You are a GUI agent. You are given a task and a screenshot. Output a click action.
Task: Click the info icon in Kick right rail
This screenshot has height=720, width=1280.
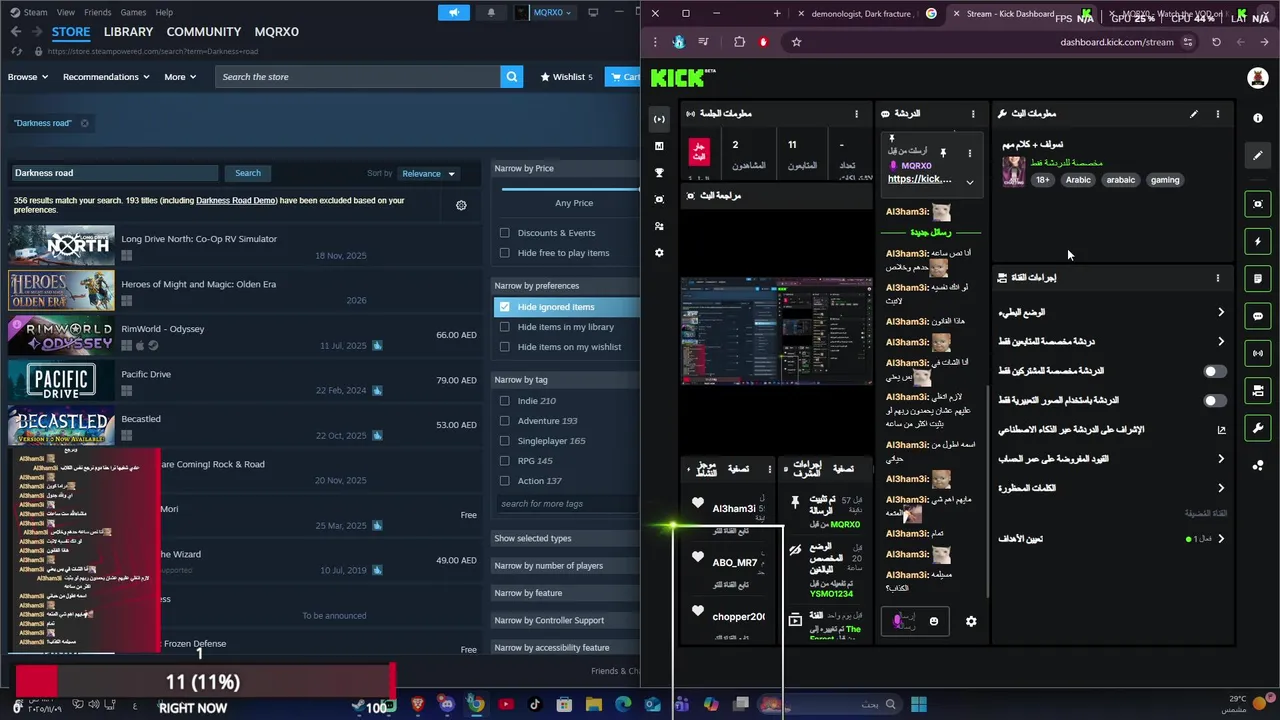pyautogui.click(x=1258, y=118)
